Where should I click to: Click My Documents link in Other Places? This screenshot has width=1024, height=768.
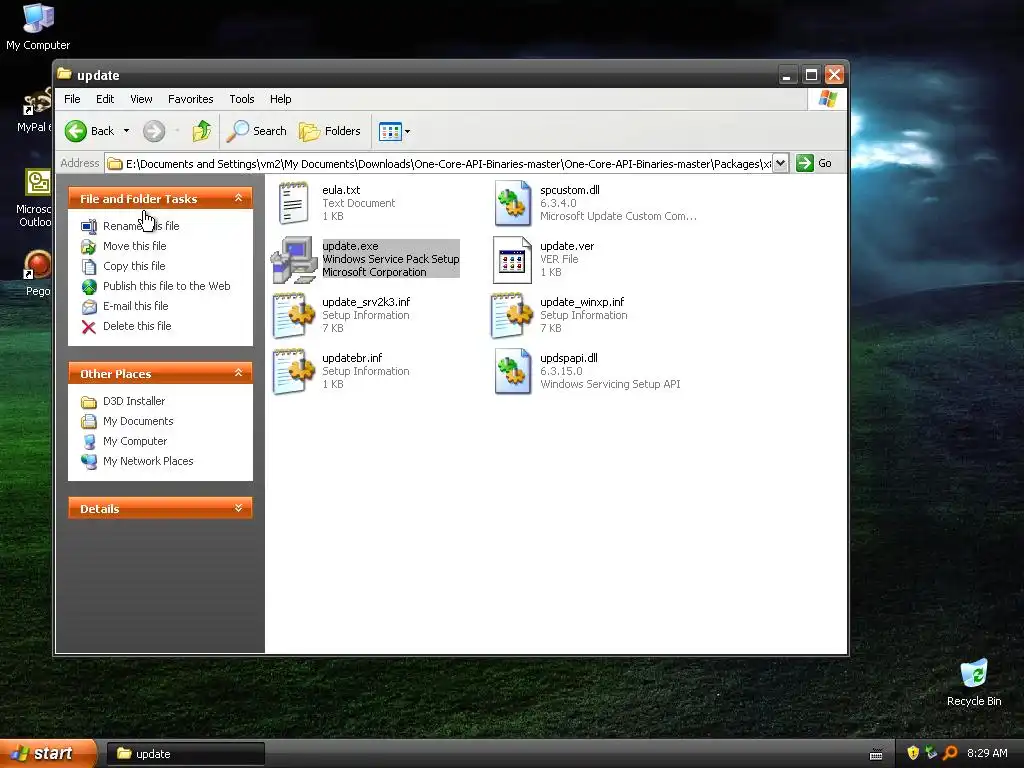(x=138, y=421)
